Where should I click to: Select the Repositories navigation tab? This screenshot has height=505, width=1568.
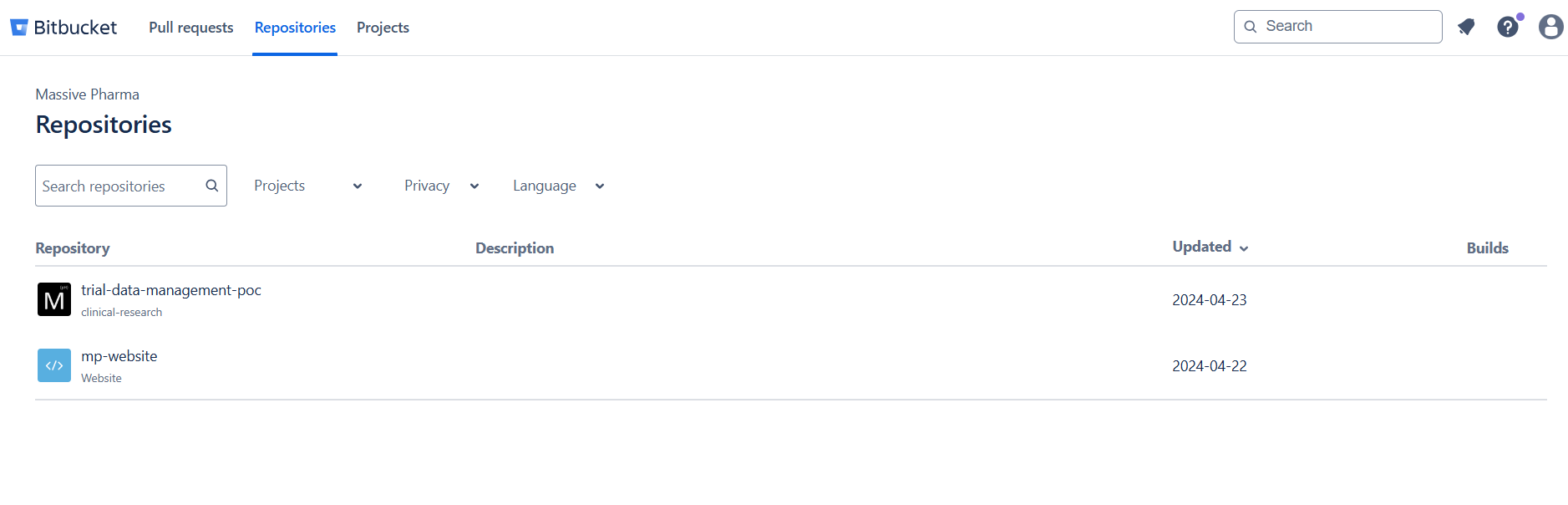(x=295, y=28)
